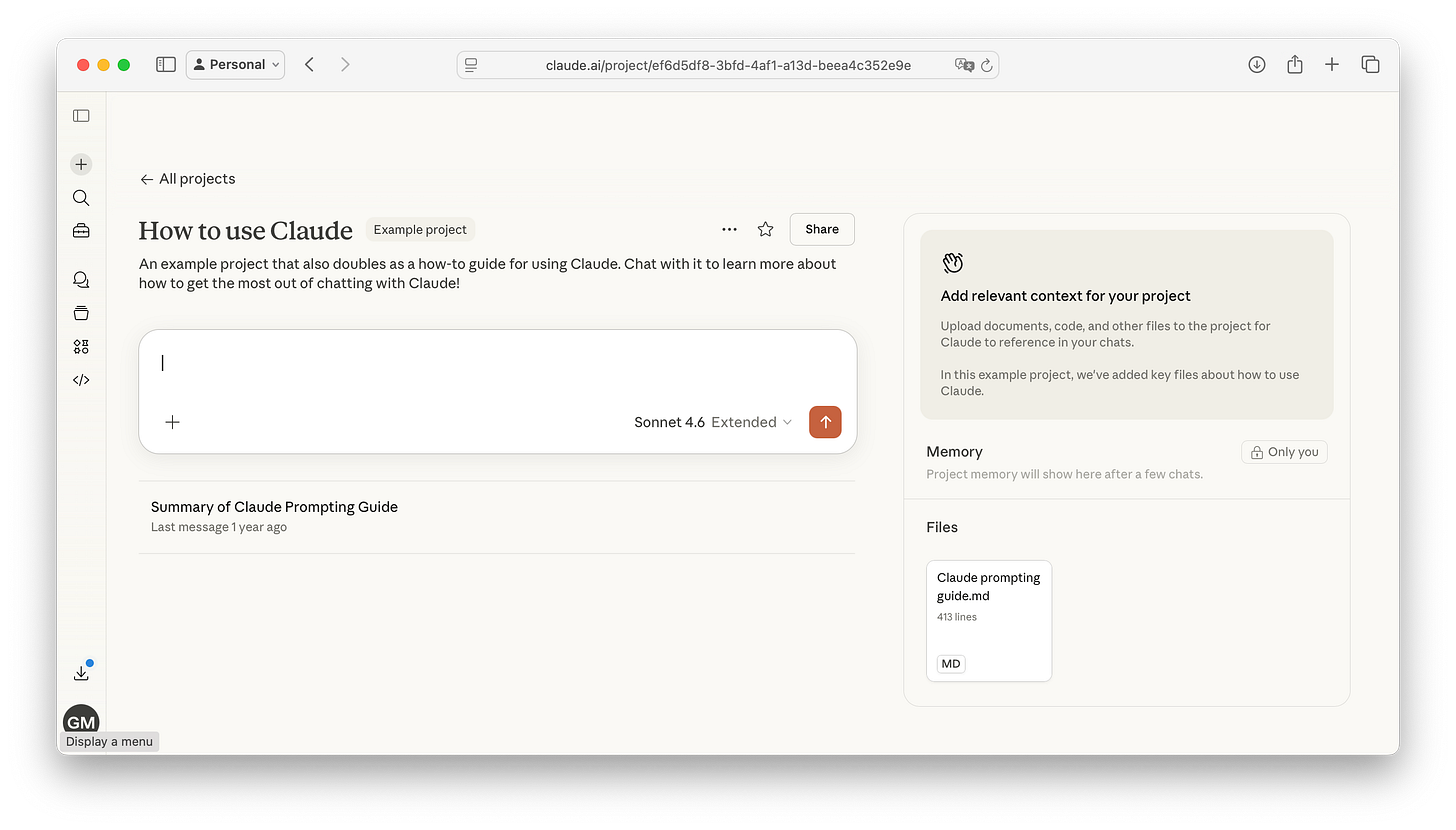This screenshot has width=1456, height=830.
Task: Click the Files section heading
Action: (x=942, y=527)
